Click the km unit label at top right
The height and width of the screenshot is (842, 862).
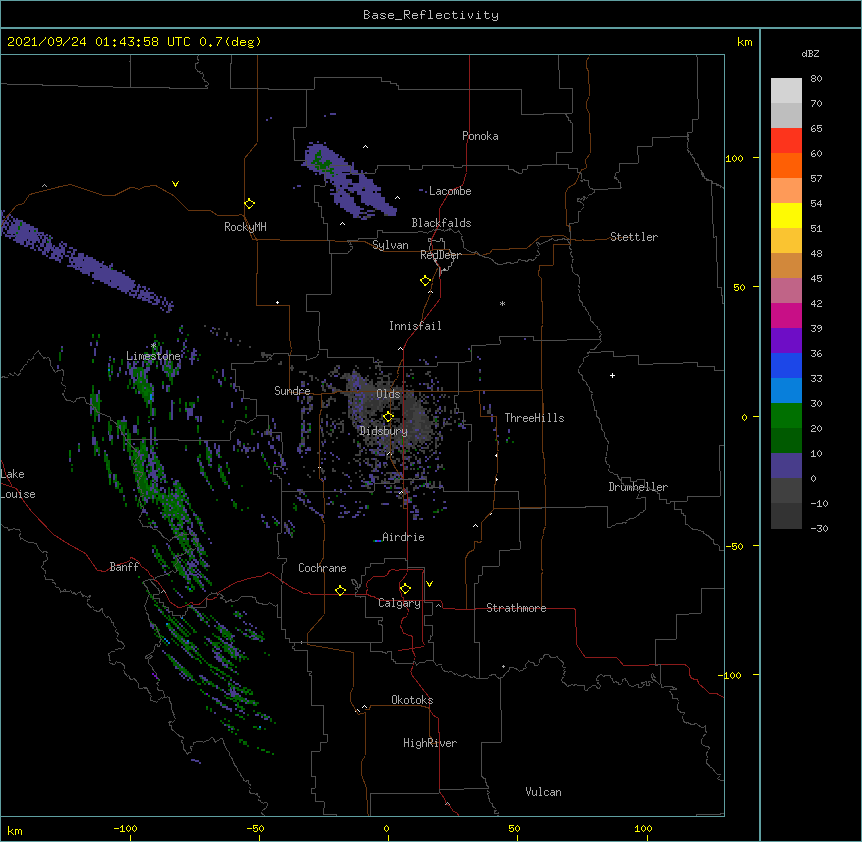[744, 42]
